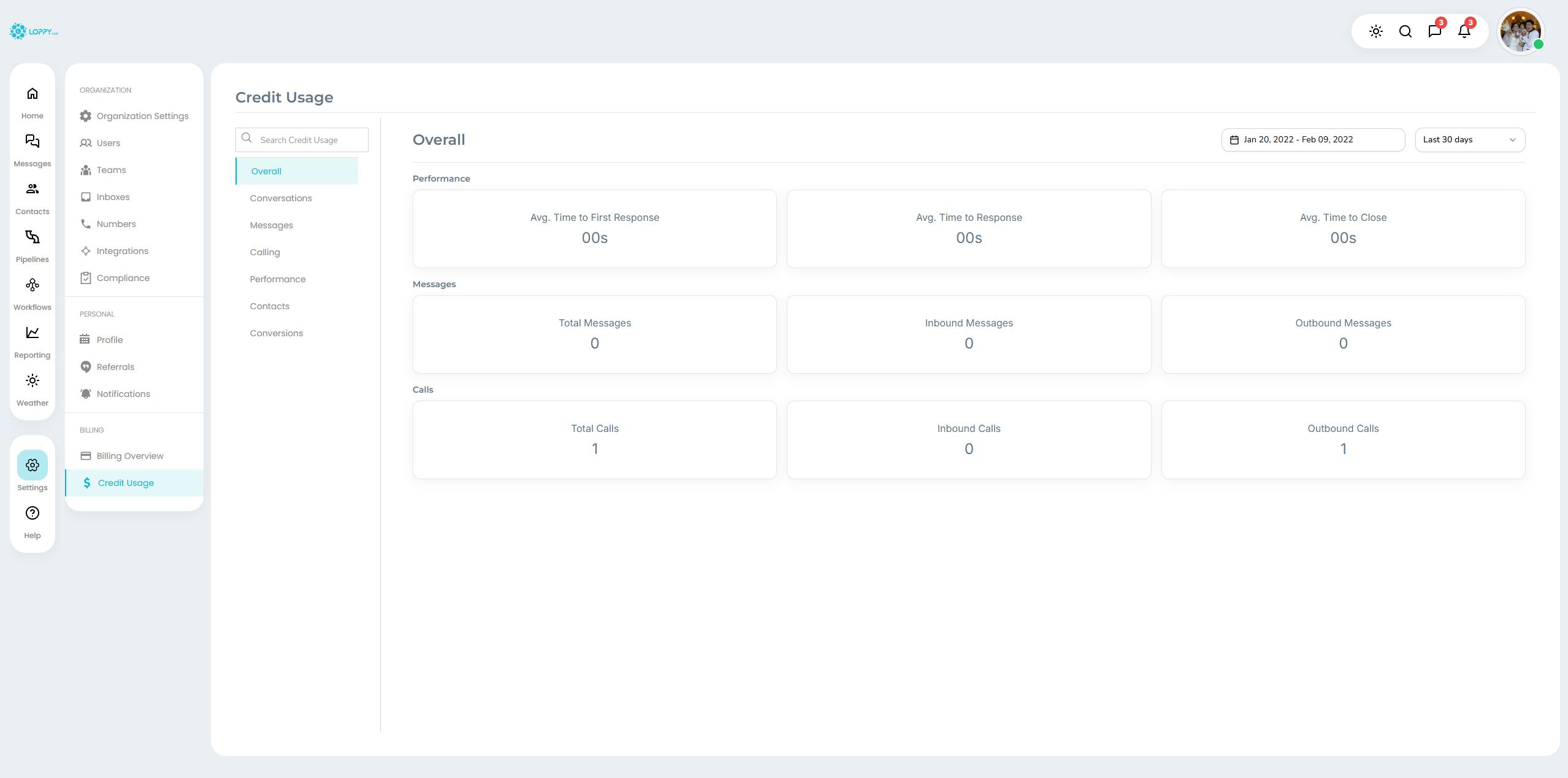Click the Loppy logo
The image size is (1568, 778).
pyautogui.click(x=34, y=31)
